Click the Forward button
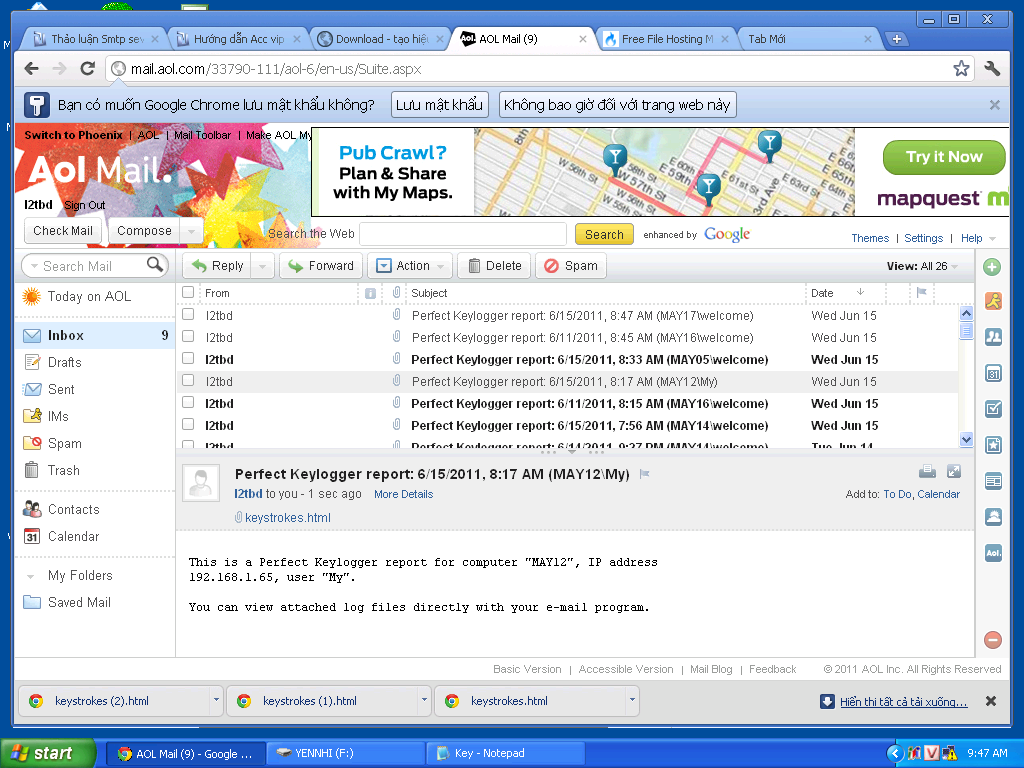Image resolution: width=1024 pixels, height=768 pixels. pyautogui.click(x=321, y=266)
